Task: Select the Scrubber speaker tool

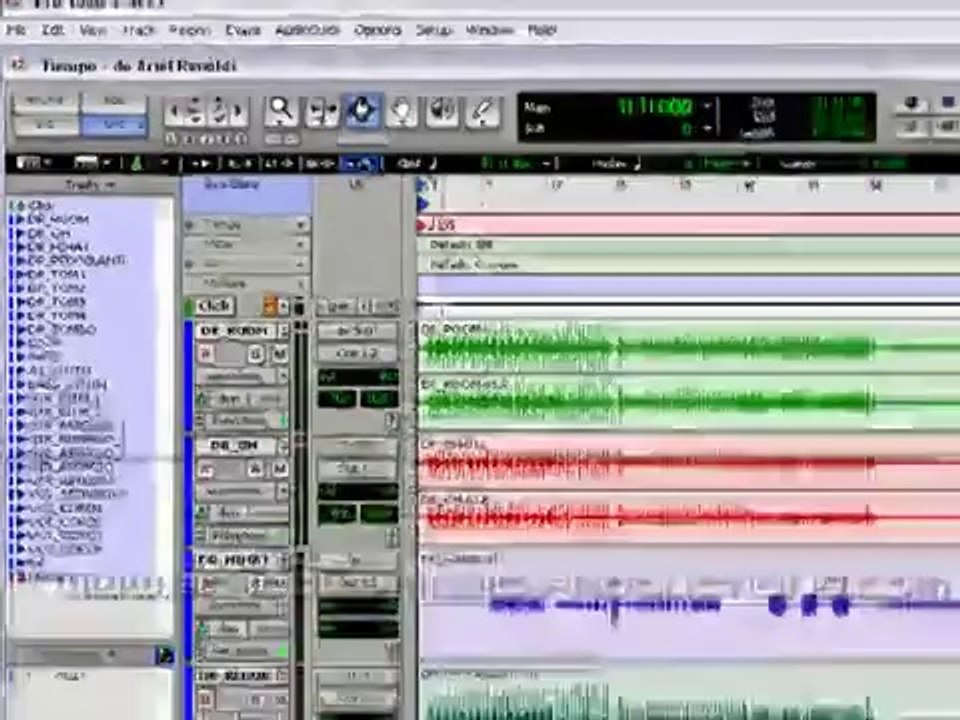Action: tap(442, 110)
